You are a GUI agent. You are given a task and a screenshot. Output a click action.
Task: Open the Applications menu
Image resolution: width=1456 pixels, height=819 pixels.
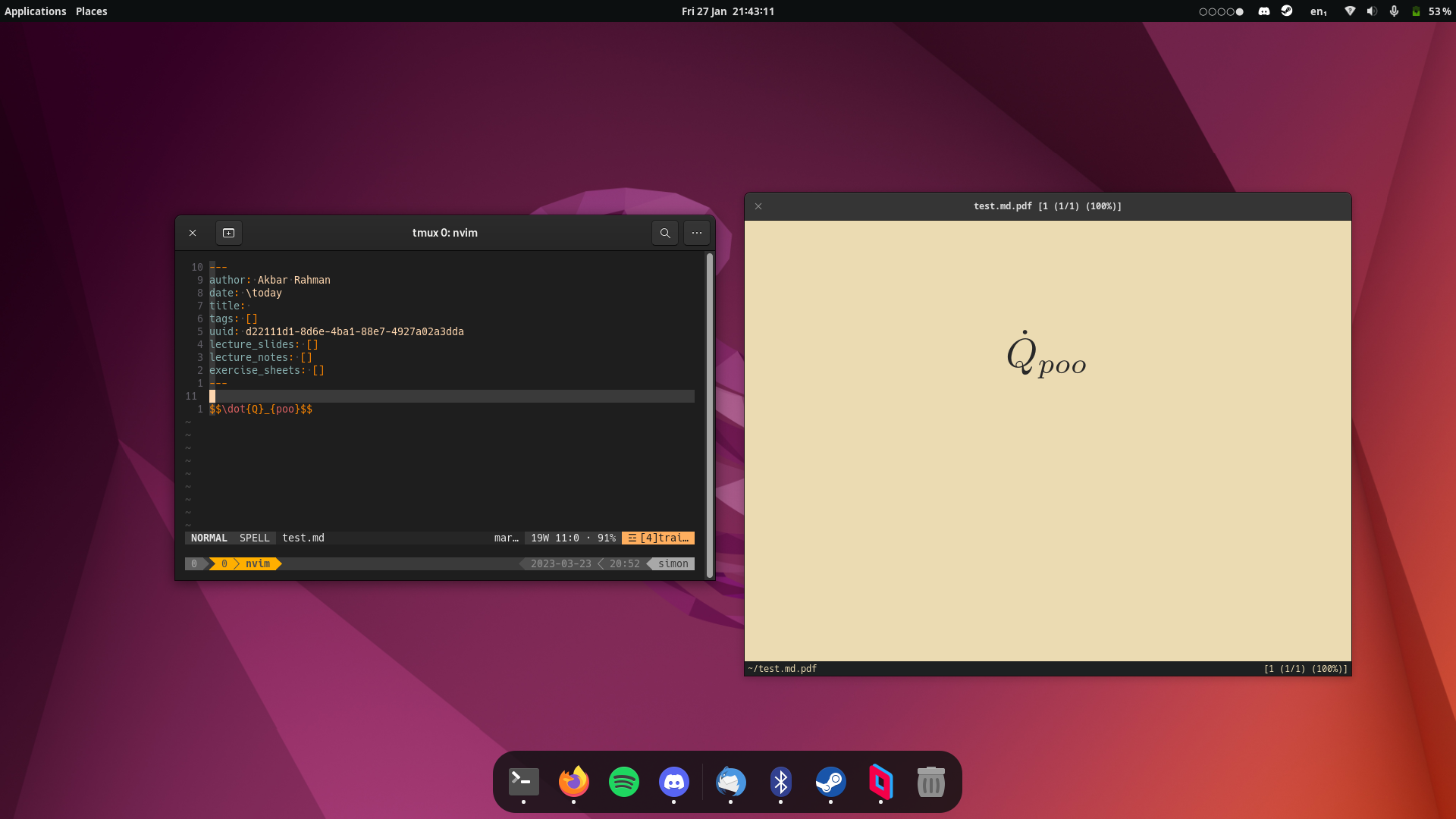[x=35, y=11]
